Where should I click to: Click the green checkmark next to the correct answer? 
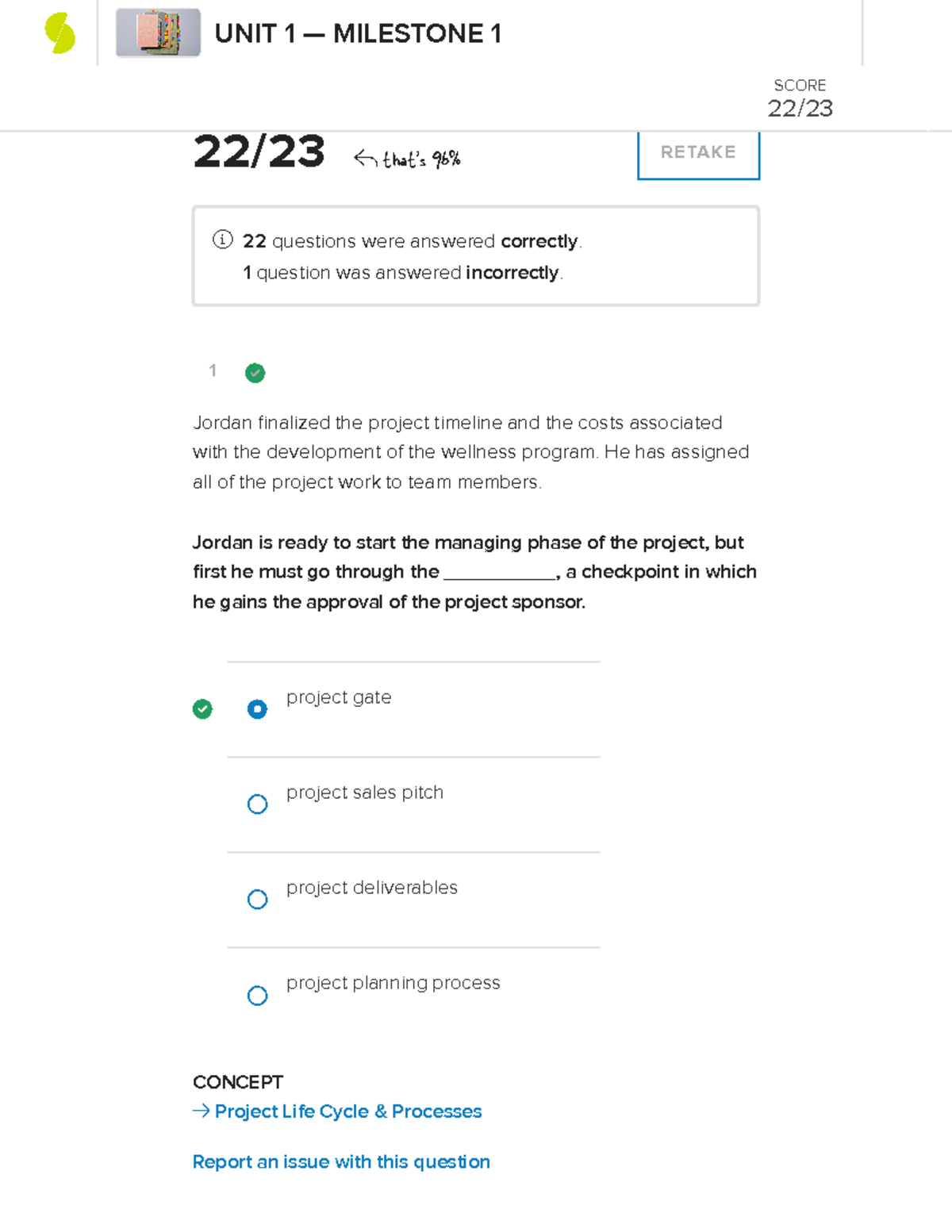(x=202, y=709)
